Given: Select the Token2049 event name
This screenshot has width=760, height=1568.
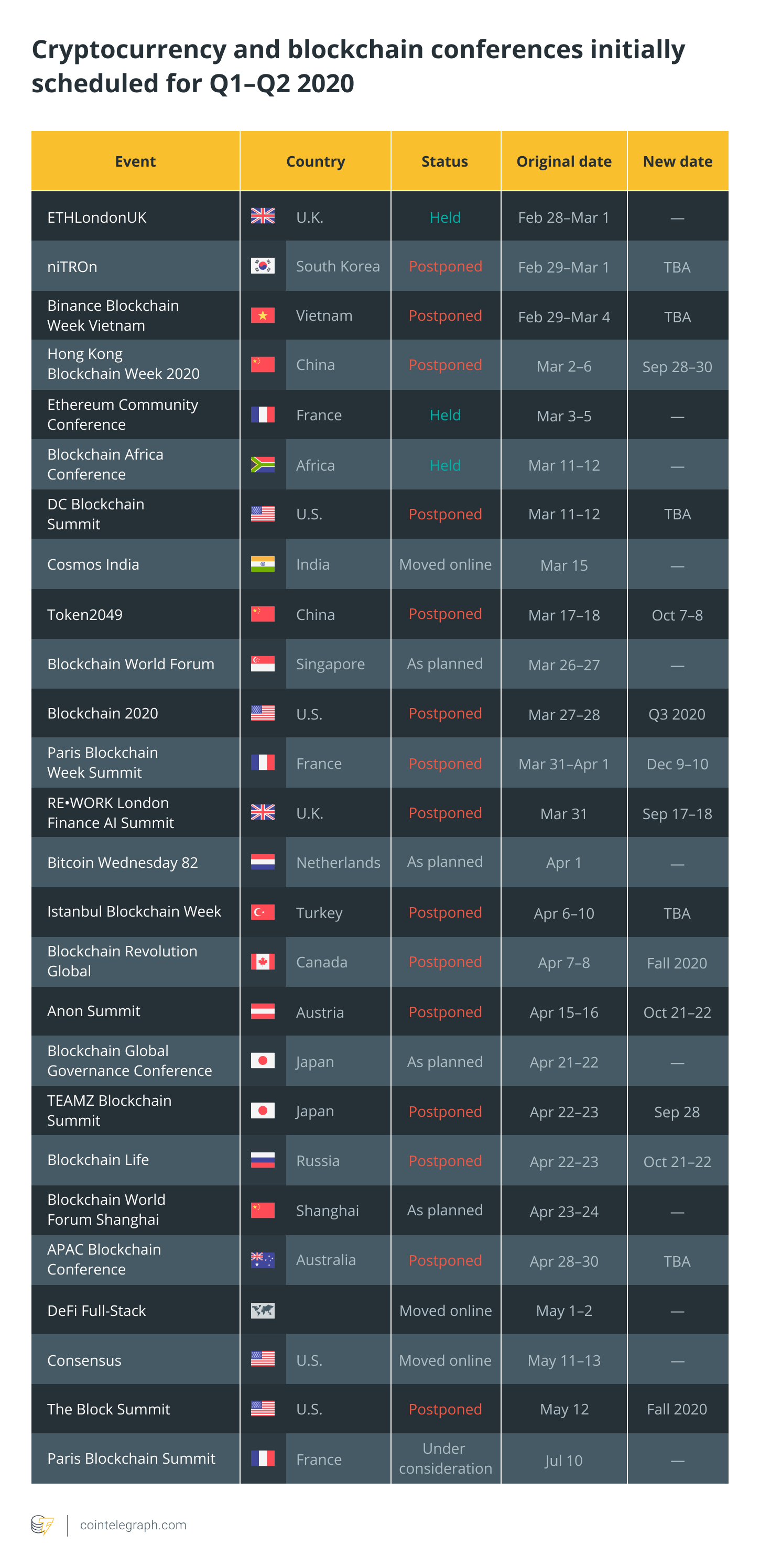Looking at the screenshot, I should click(x=85, y=615).
